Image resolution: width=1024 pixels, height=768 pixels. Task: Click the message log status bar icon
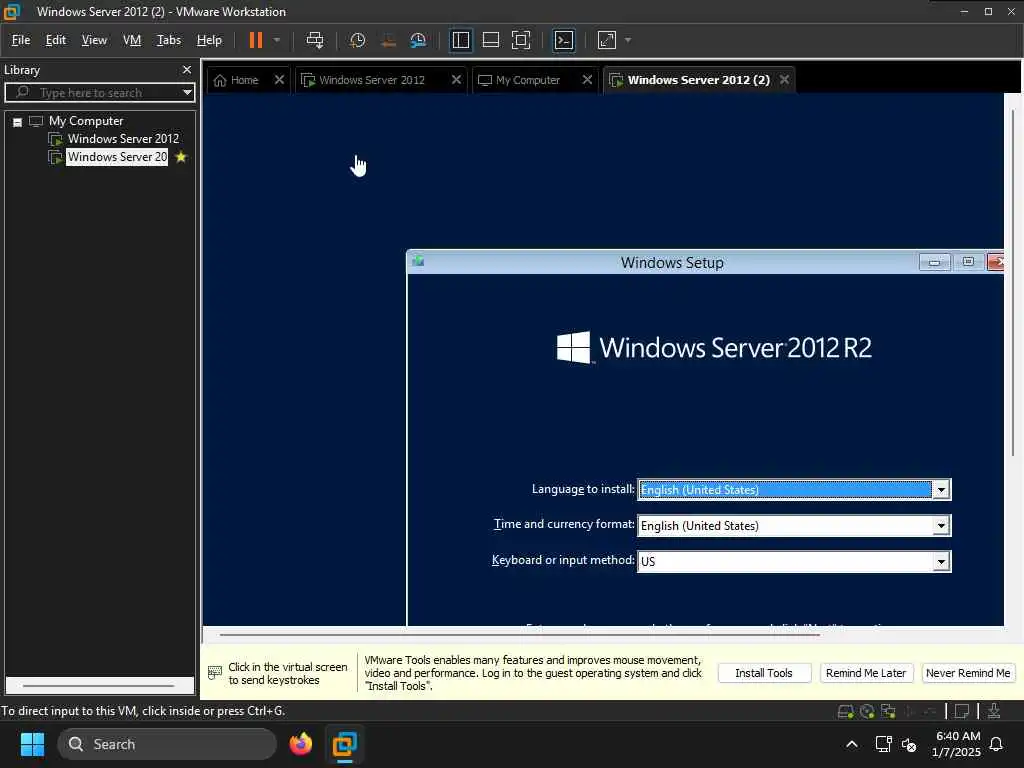click(x=962, y=711)
